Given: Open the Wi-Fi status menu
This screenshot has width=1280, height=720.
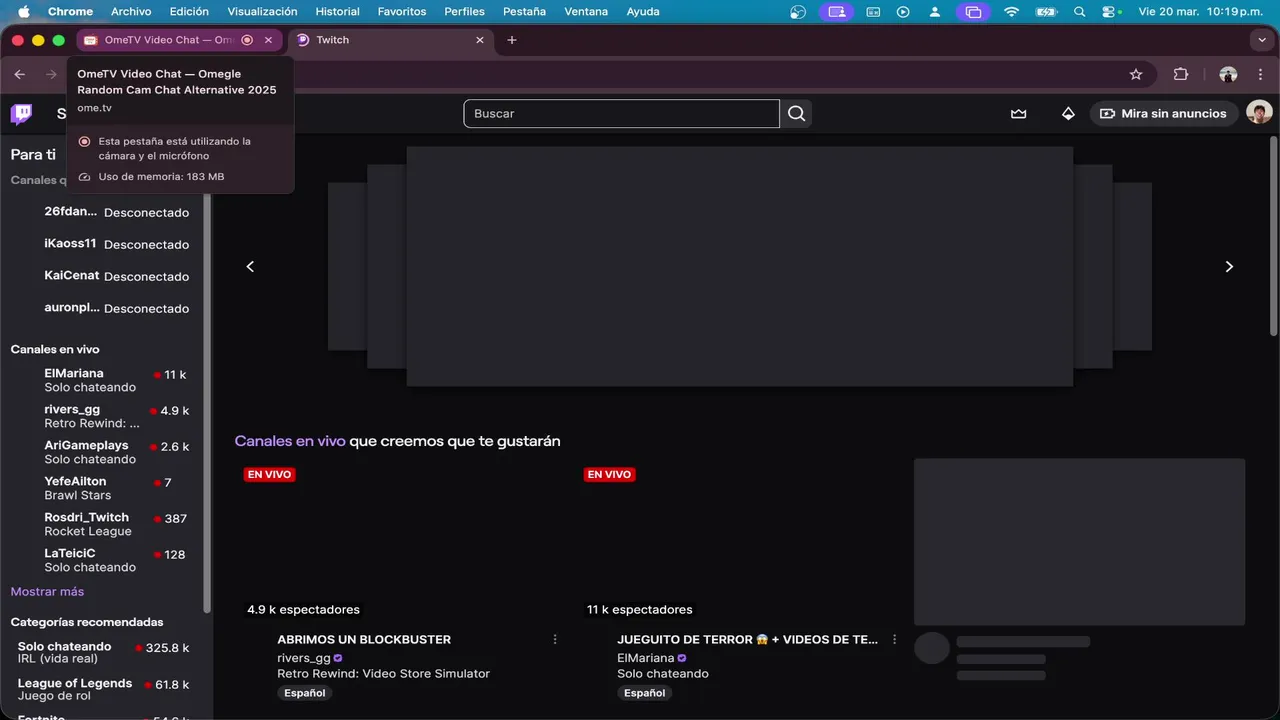Looking at the screenshot, I should 1011,11.
